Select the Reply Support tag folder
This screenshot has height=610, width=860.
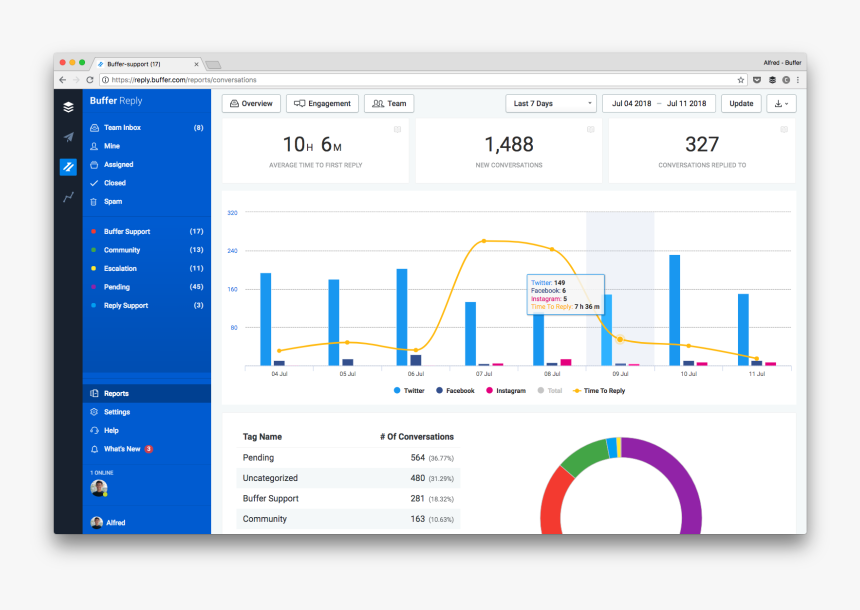click(x=146, y=306)
